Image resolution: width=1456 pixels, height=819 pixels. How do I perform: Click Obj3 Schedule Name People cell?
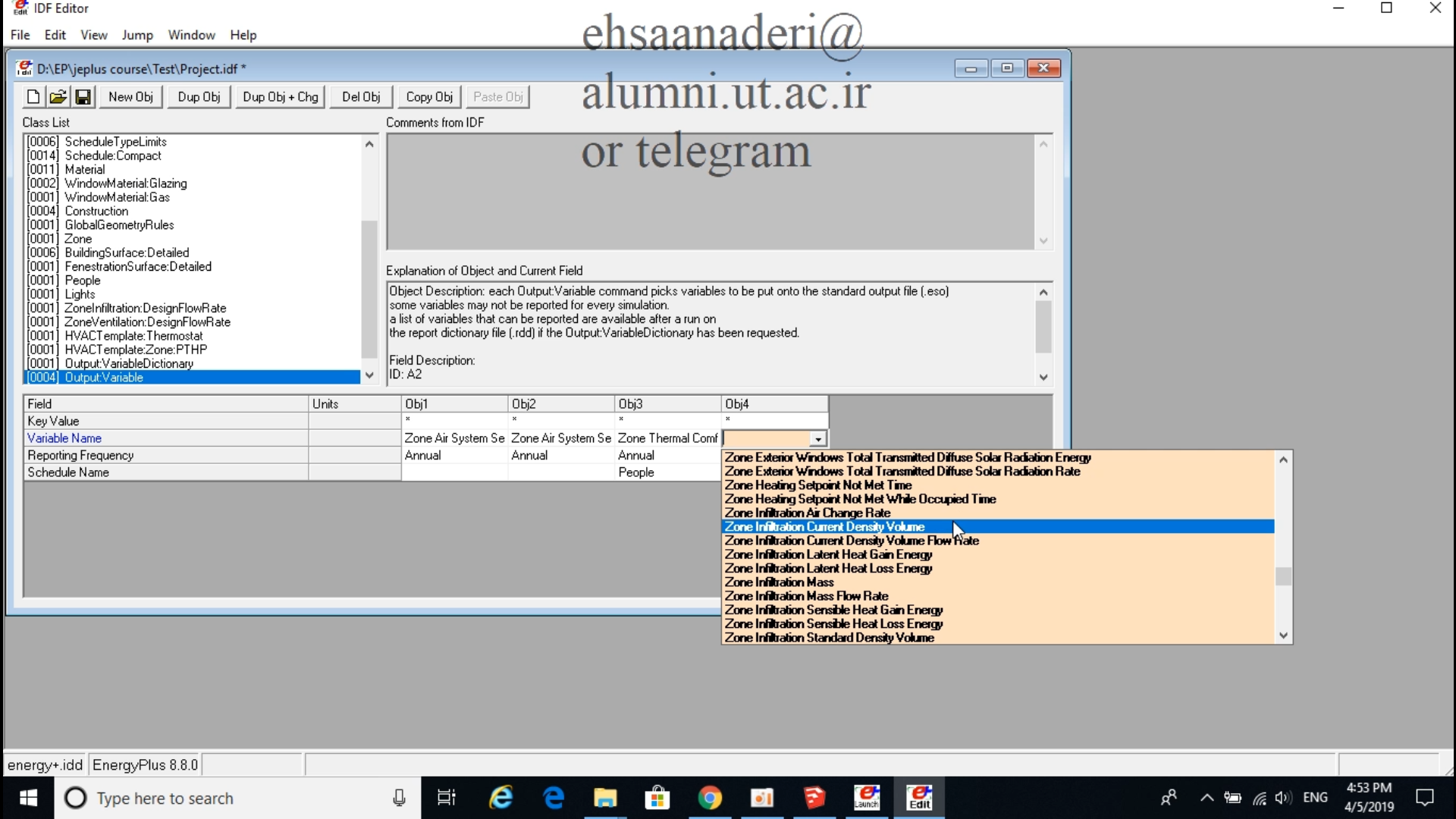[x=667, y=472]
